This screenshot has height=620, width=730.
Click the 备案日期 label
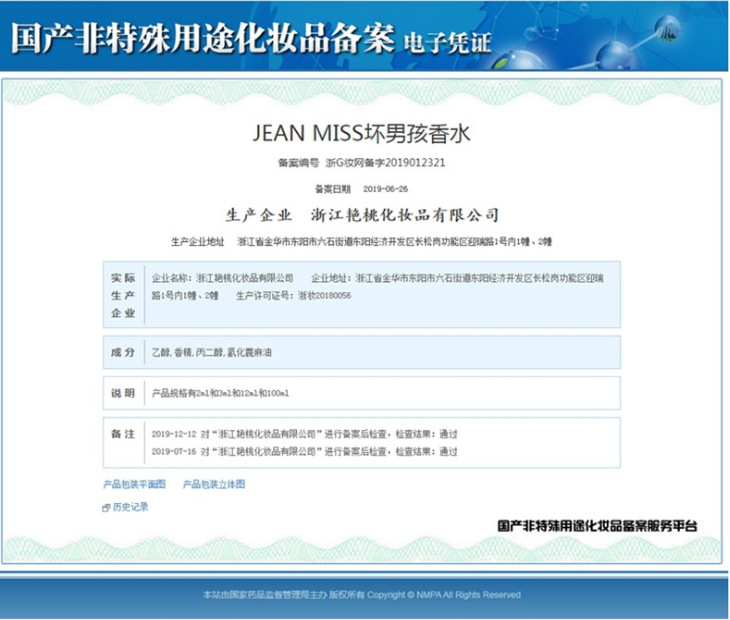[x=332, y=189]
